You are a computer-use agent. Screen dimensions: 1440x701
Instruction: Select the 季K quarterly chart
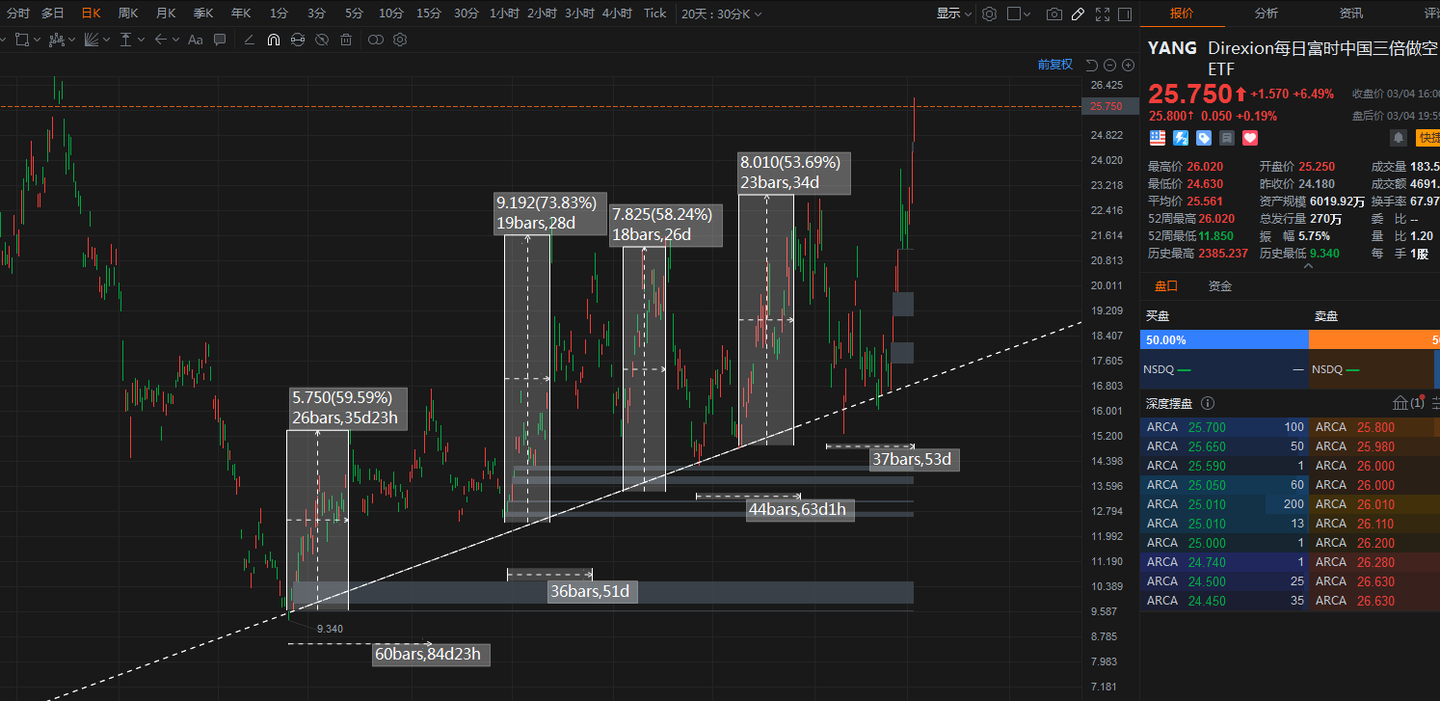203,14
